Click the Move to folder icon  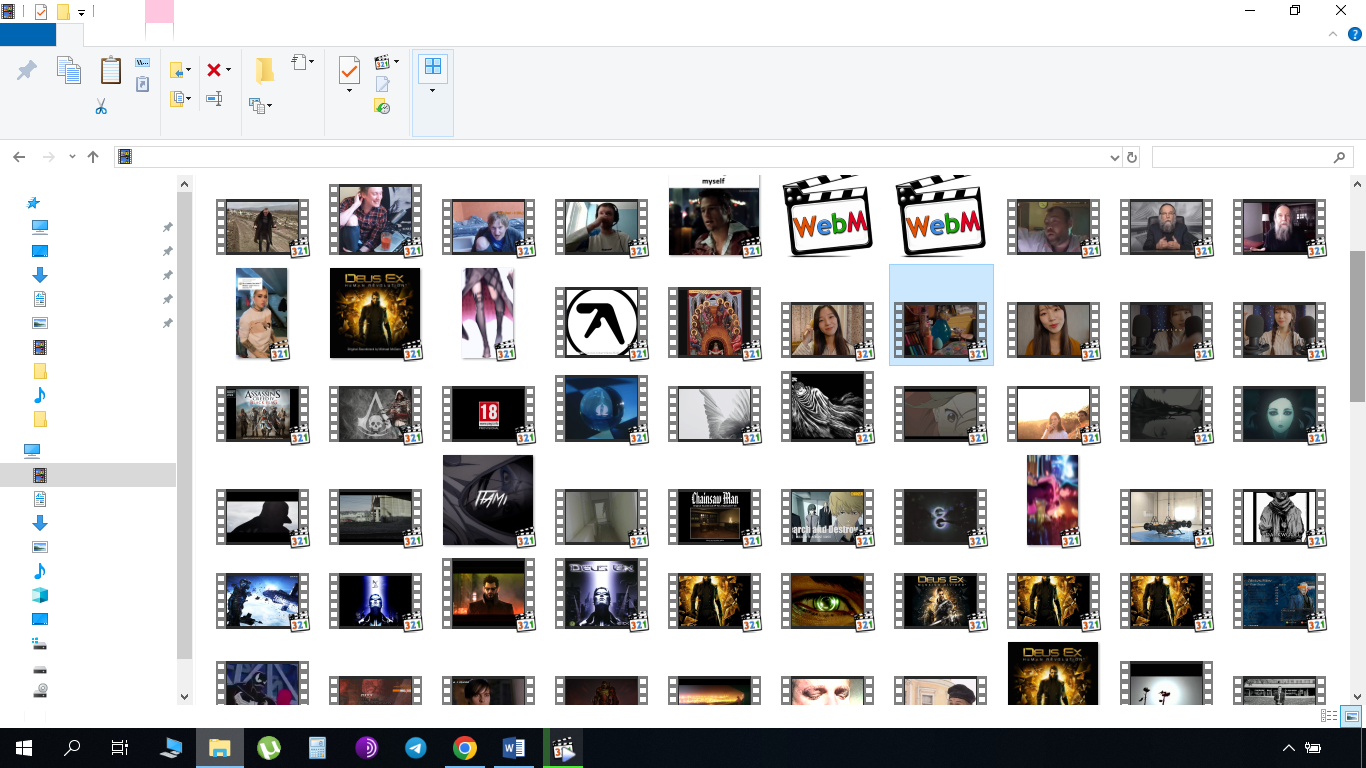click(x=177, y=70)
